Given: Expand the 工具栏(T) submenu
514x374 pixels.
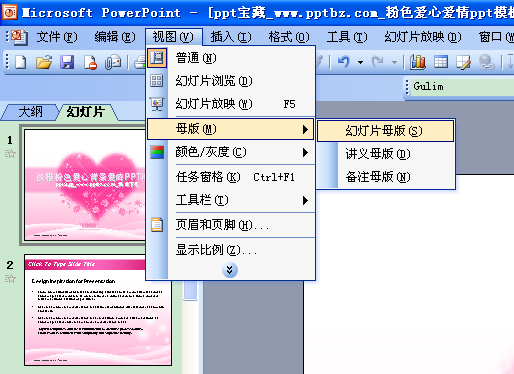Looking at the screenshot, I should tap(231, 200).
